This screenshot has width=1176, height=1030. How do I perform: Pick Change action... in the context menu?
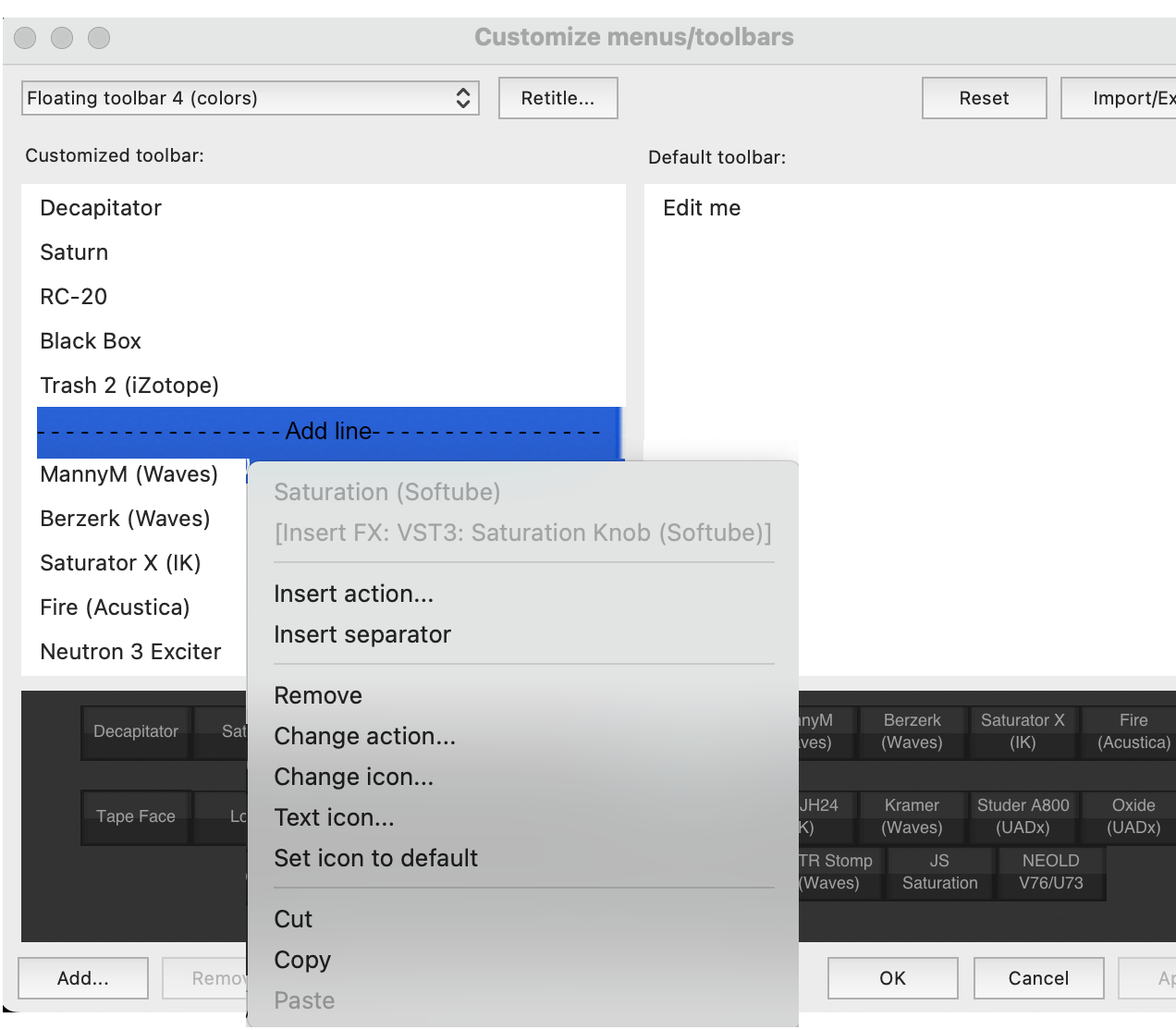523,736
